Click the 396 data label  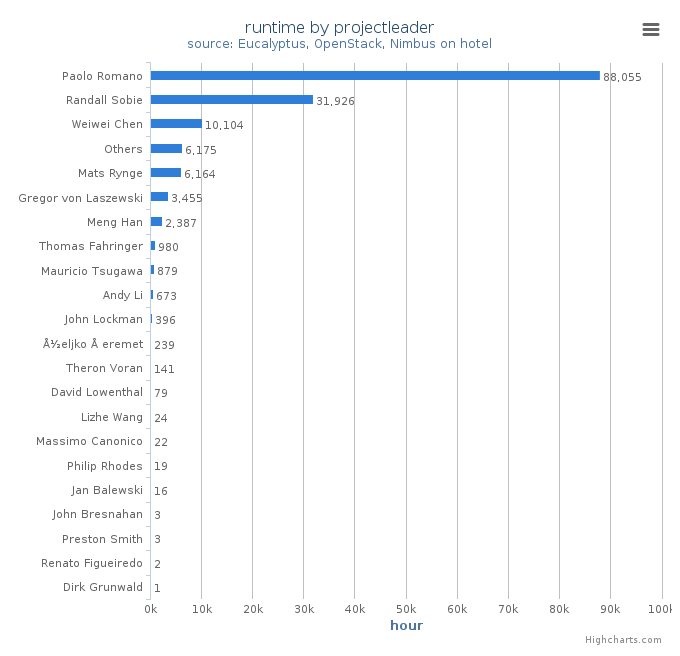[166, 320]
